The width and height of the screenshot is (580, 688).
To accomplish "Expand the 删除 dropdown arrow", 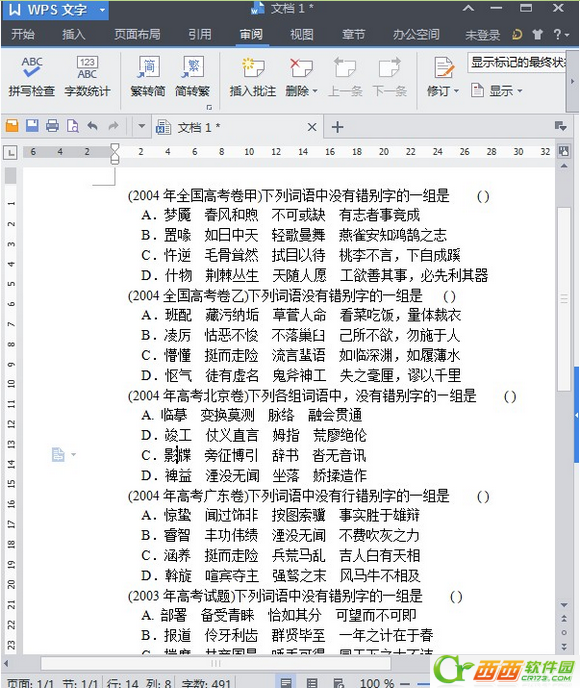I will click(x=315, y=91).
